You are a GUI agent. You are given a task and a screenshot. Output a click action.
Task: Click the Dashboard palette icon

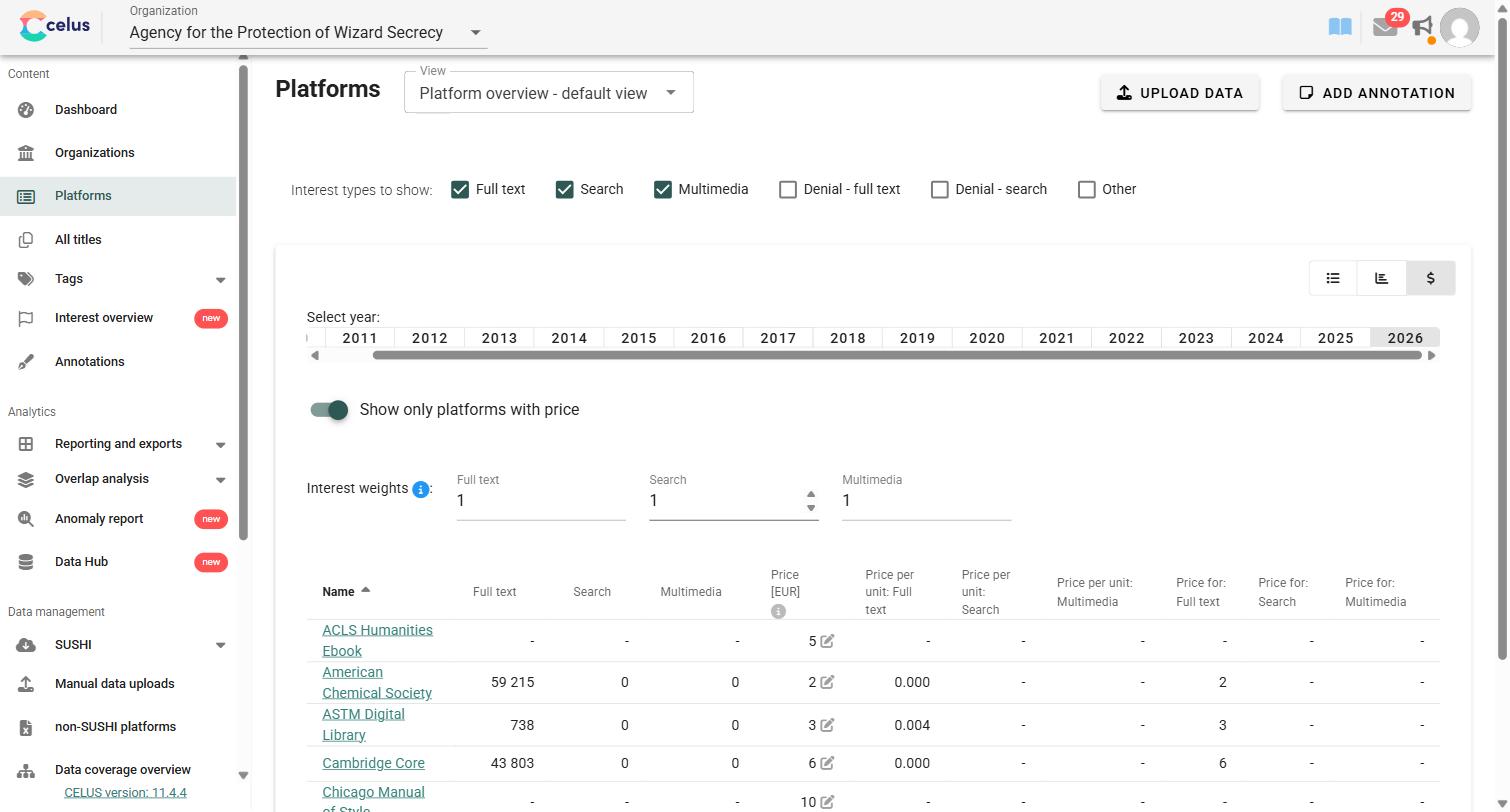coord(26,110)
